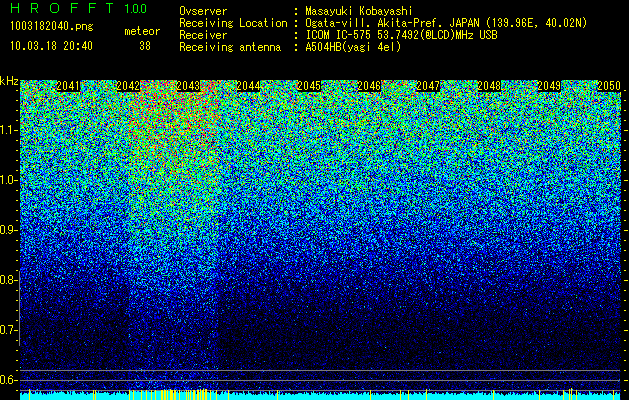The width and height of the screenshot is (629, 400).
Task: Click the 2045 time marker
Action: click(309, 86)
